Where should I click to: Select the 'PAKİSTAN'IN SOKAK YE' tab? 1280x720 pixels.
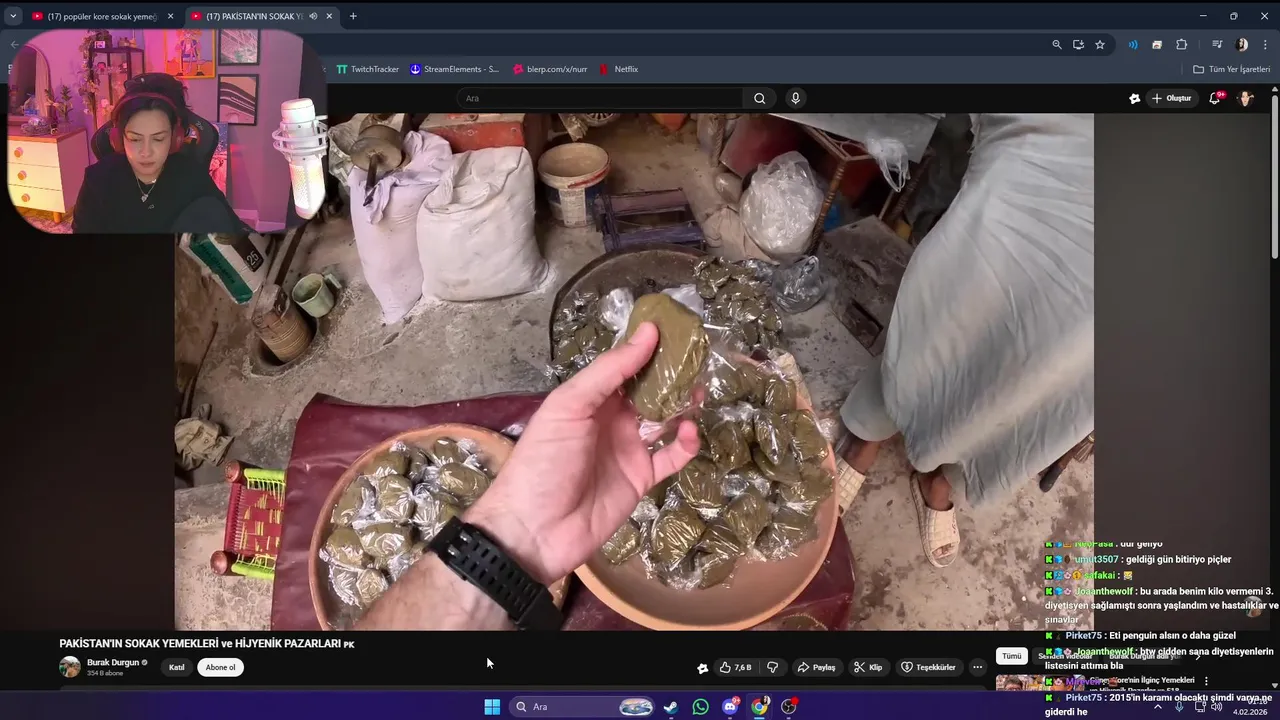[x=262, y=16]
